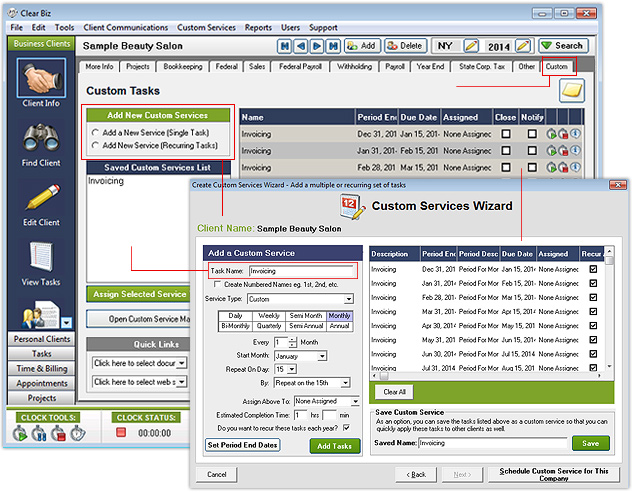Switch to the Year End tab
The image size is (635, 492).
(x=430, y=67)
